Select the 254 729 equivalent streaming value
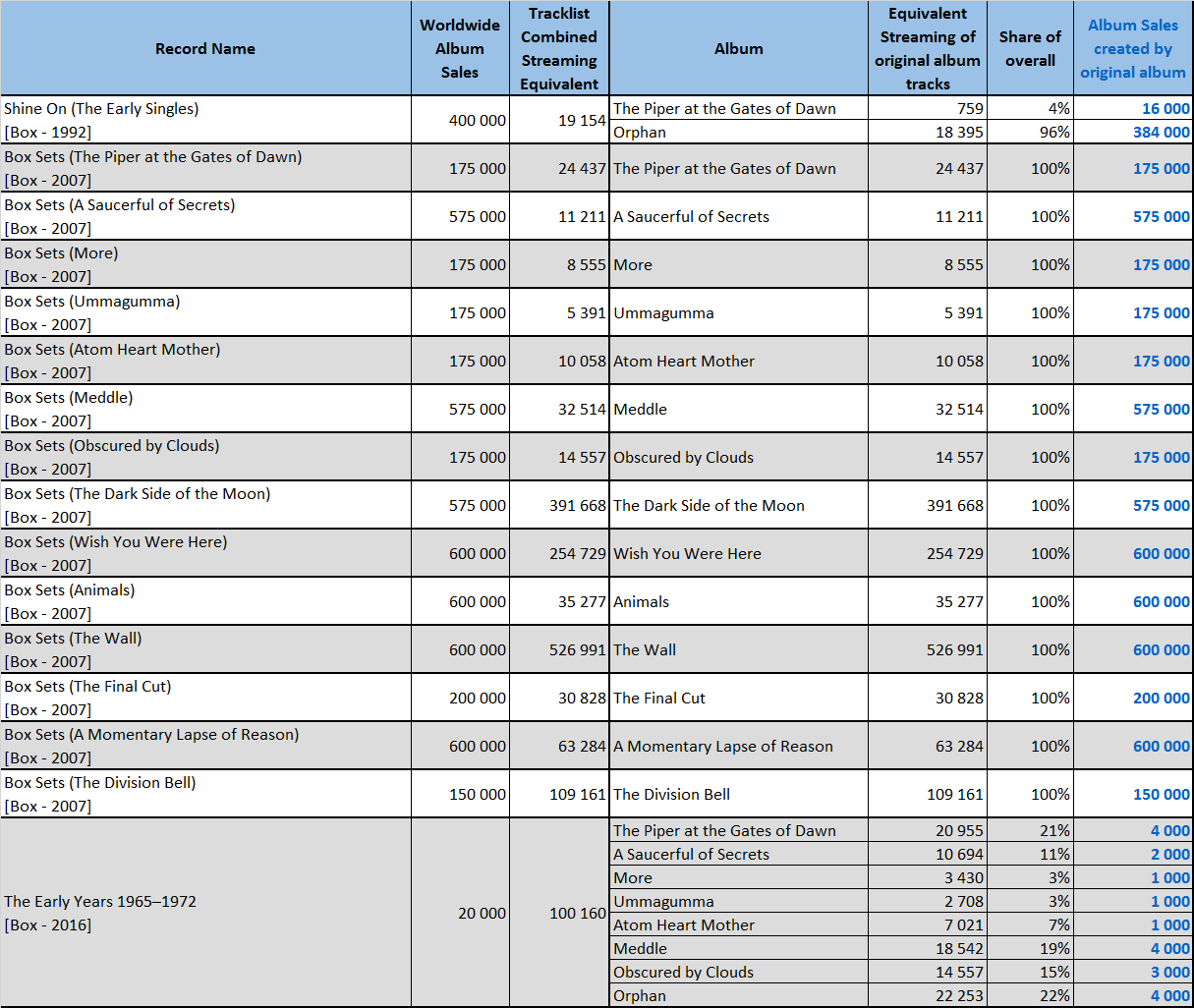 pos(928,553)
